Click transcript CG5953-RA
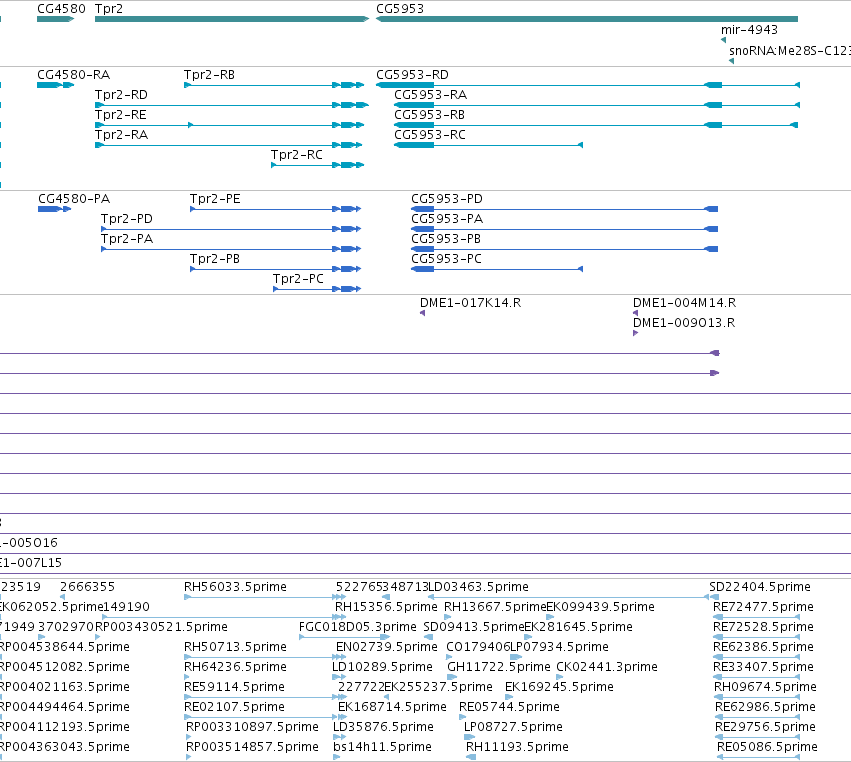 pyautogui.click(x=597, y=105)
